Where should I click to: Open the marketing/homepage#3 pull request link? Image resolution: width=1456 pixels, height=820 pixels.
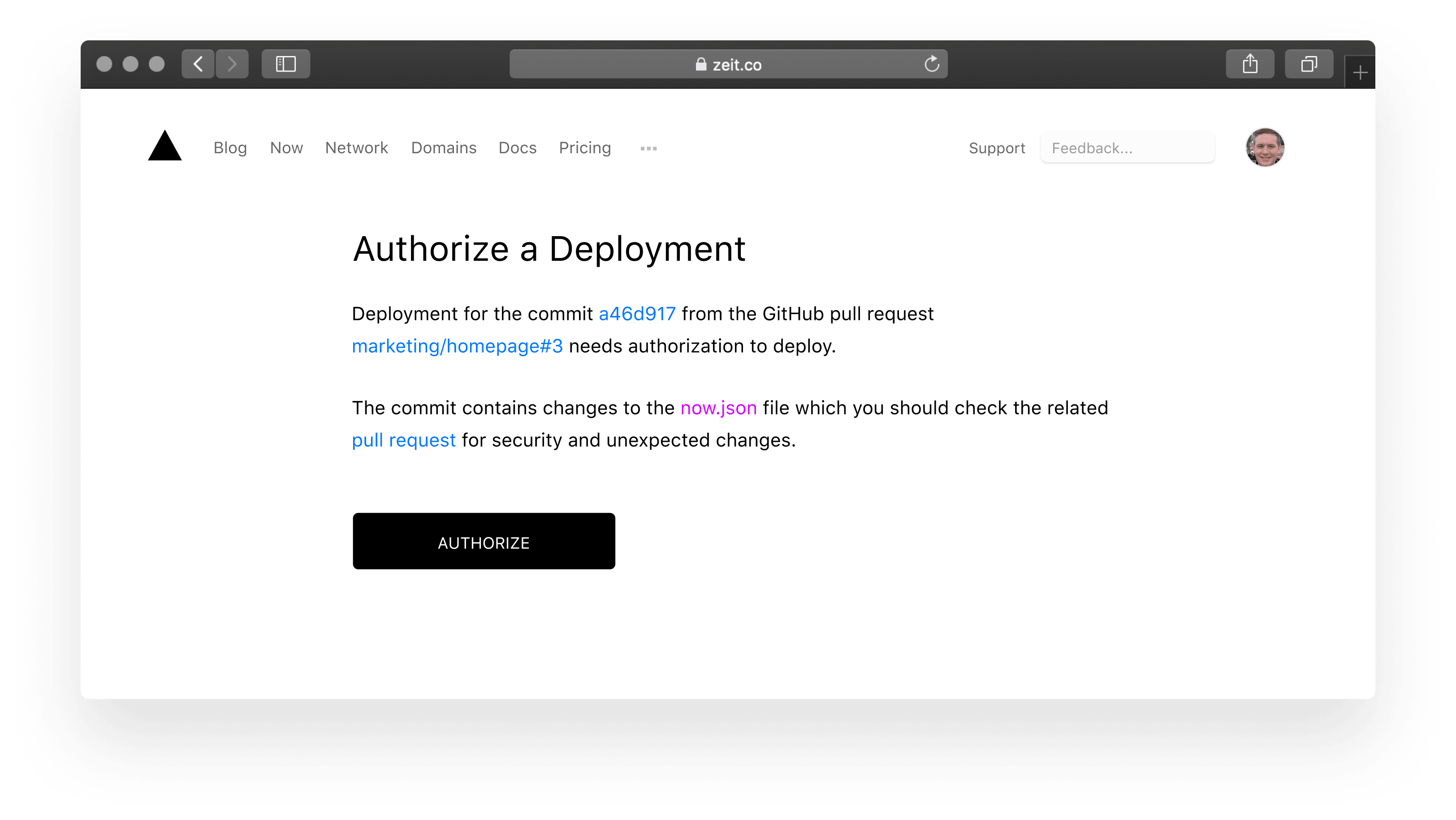(x=457, y=346)
